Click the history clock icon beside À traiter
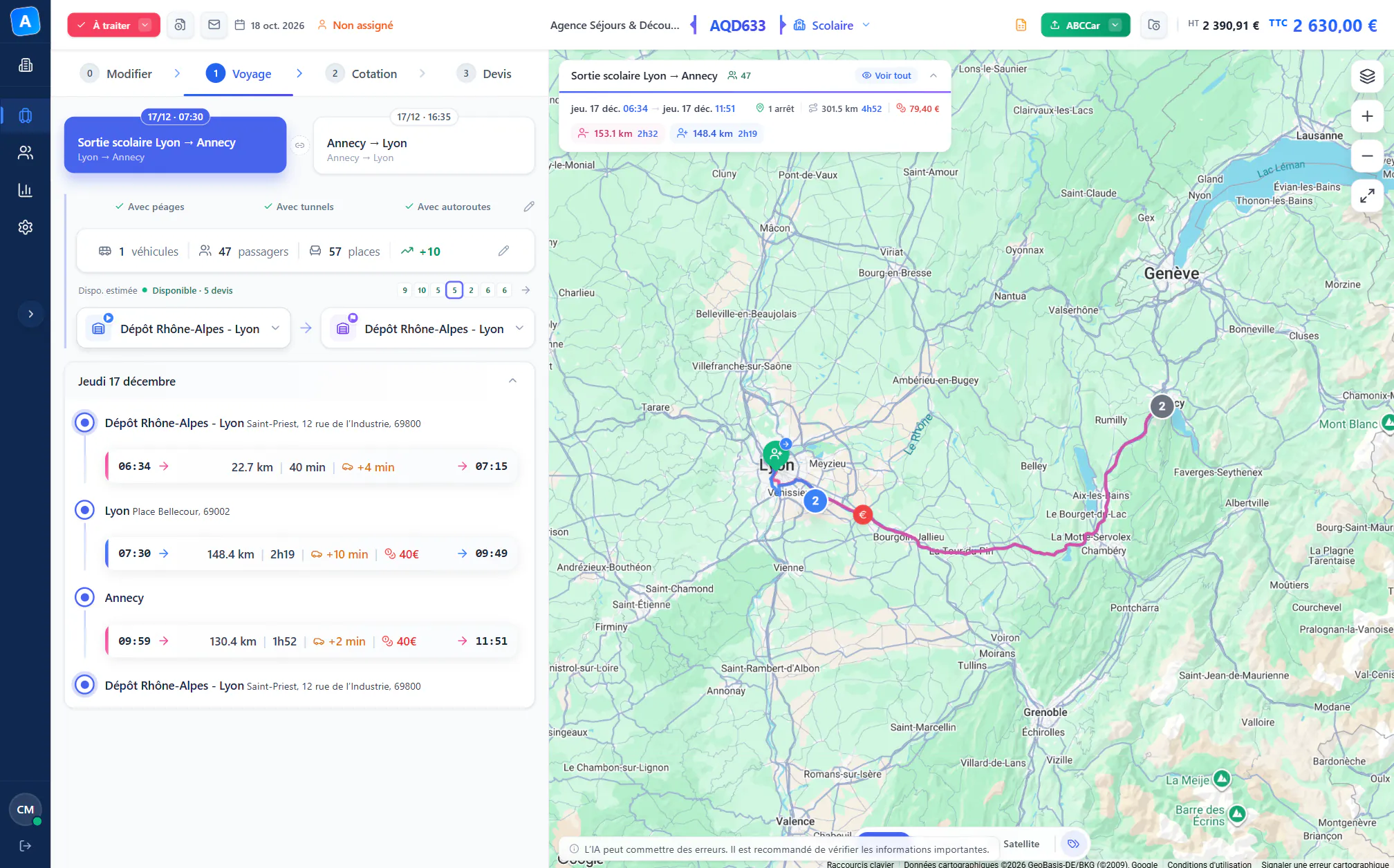This screenshot has width=1394, height=868. point(180,25)
